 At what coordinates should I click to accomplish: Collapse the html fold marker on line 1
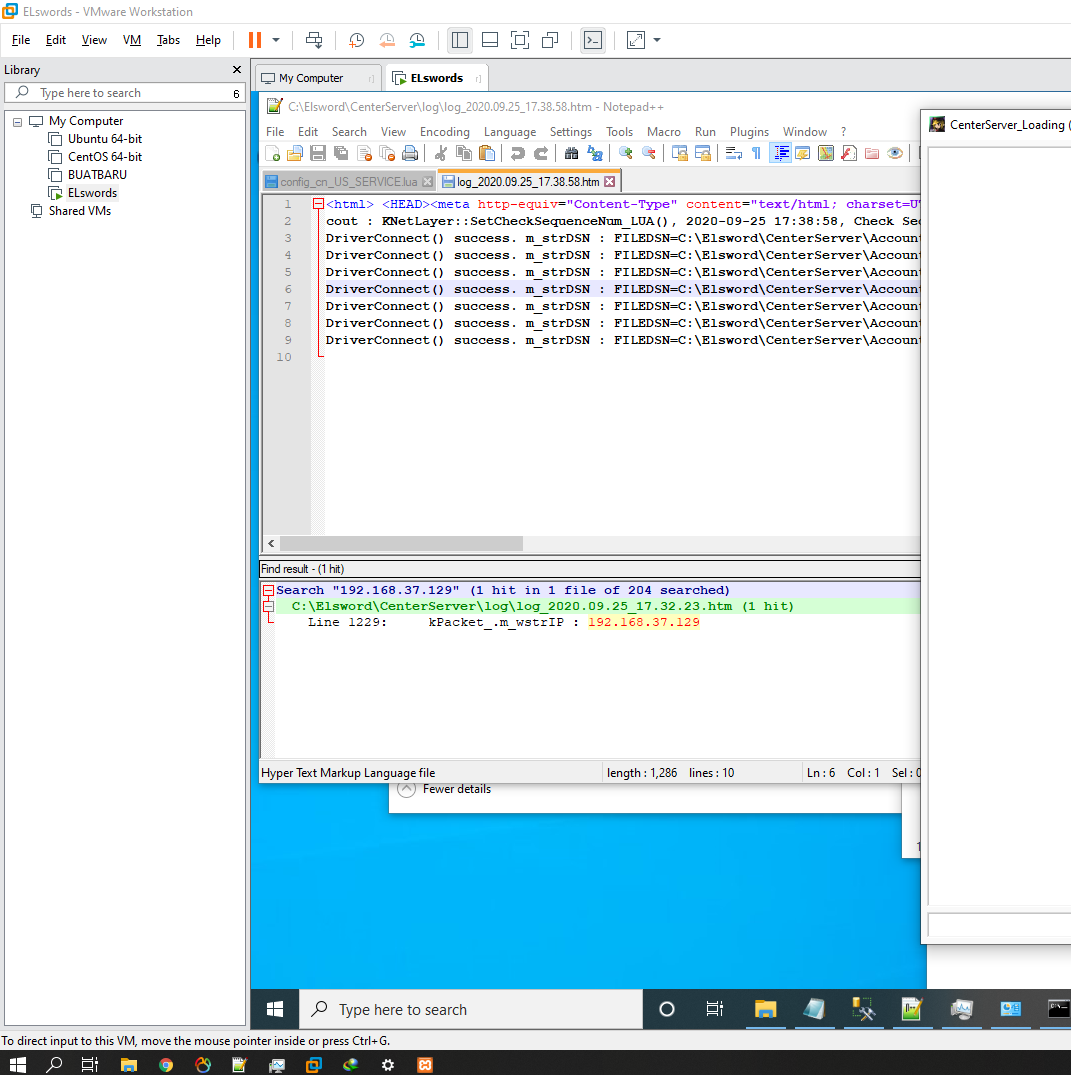click(x=318, y=204)
